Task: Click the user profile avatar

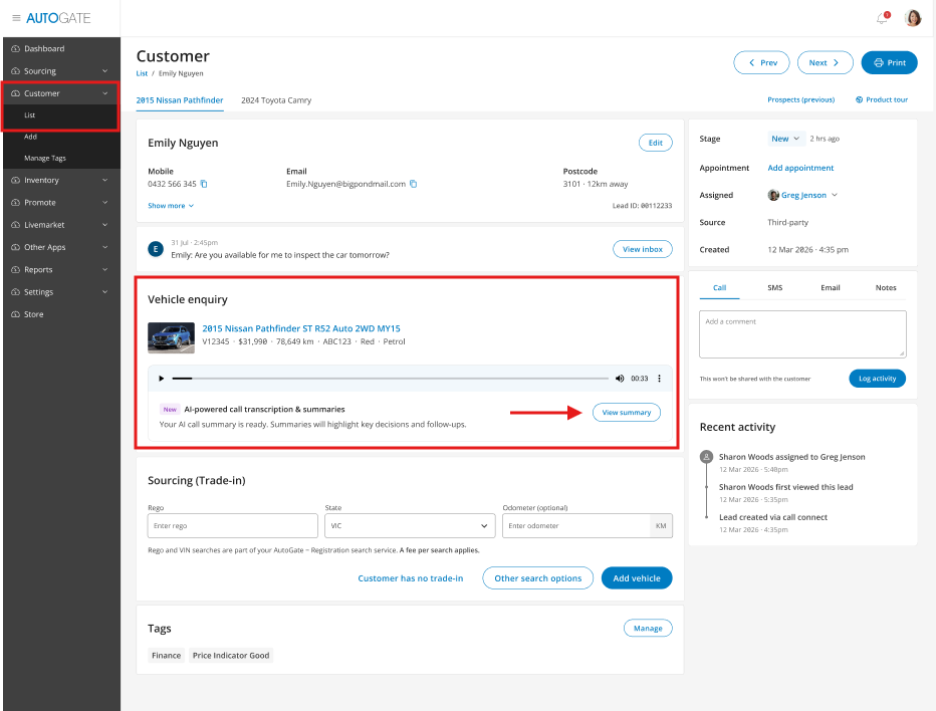Action: tap(912, 18)
